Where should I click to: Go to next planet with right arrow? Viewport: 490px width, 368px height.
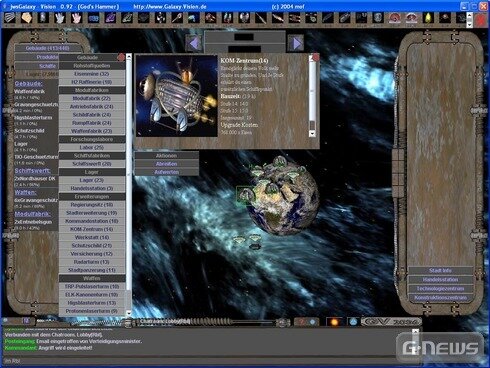point(296,43)
